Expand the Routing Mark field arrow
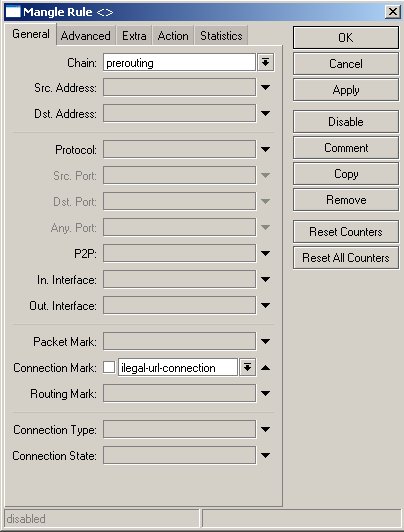The height and width of the screenshot is (532, 404). [x=266, y=394]
